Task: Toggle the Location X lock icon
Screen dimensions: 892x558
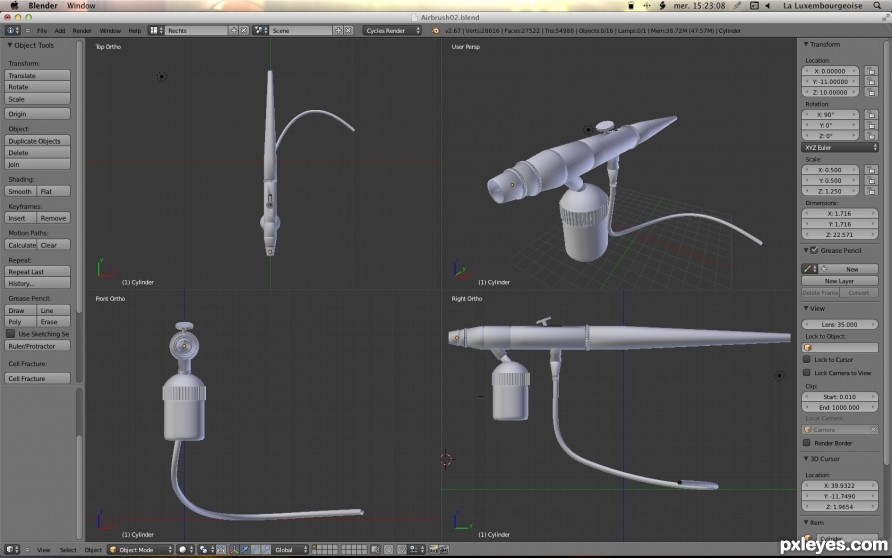Action: (x=870, y=71)
